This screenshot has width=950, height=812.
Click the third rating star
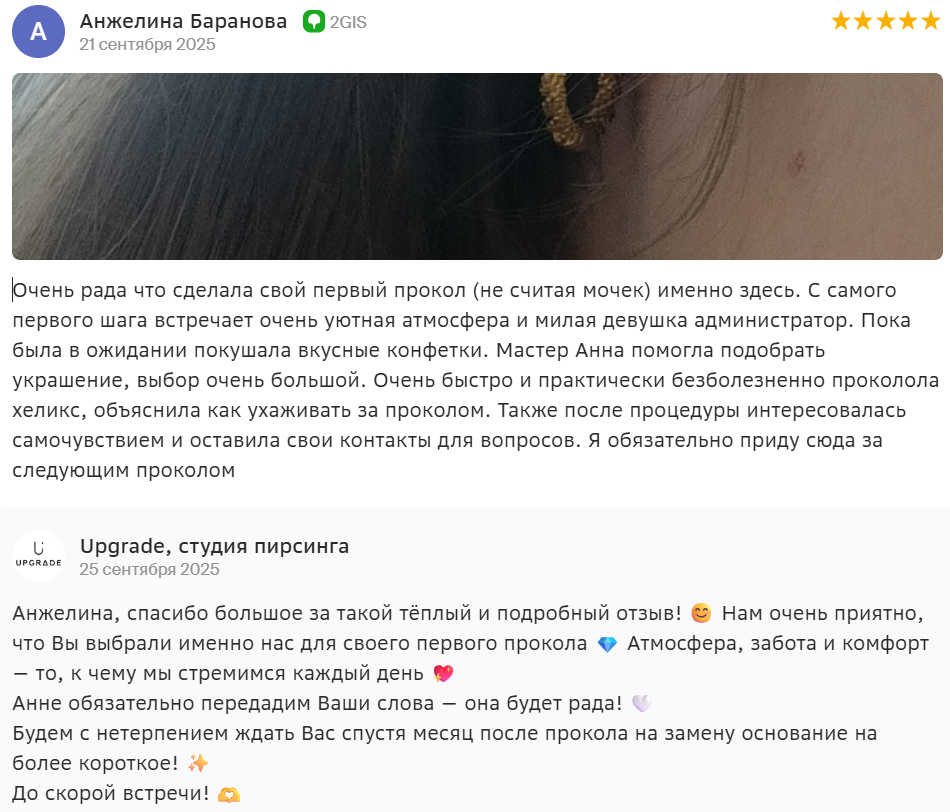pos(886,21)
